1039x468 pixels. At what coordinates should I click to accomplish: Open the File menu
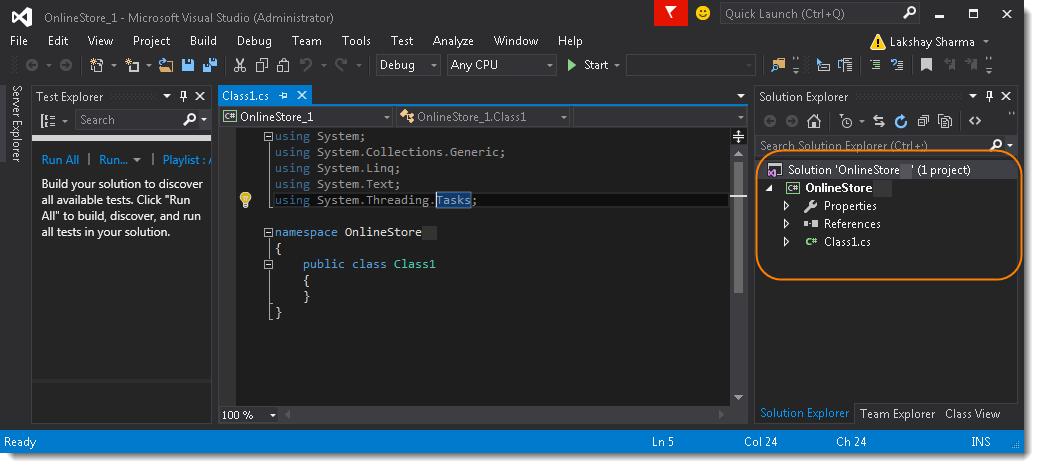coord(19,41)
